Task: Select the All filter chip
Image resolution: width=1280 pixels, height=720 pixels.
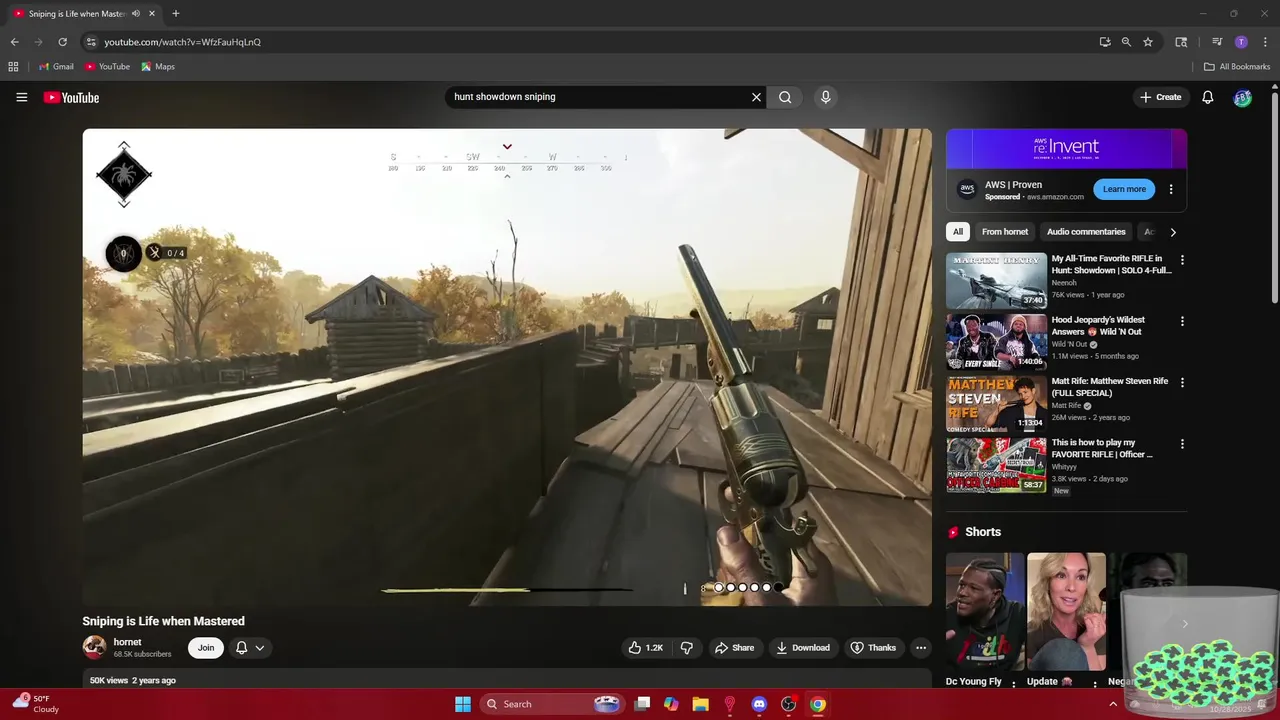Action: (x=958, y=232)
